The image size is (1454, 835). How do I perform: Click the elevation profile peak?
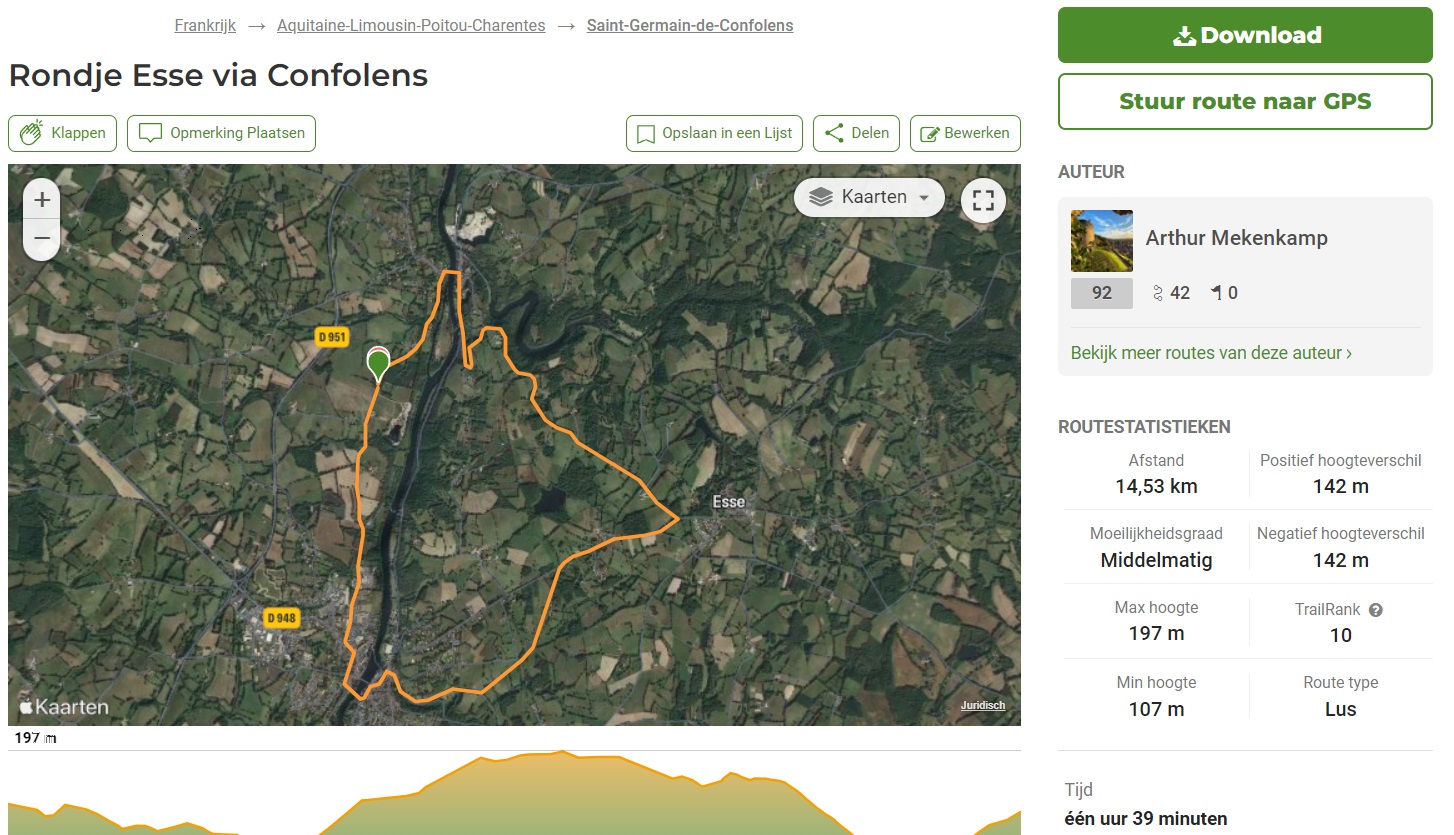(x=563, y=753)
